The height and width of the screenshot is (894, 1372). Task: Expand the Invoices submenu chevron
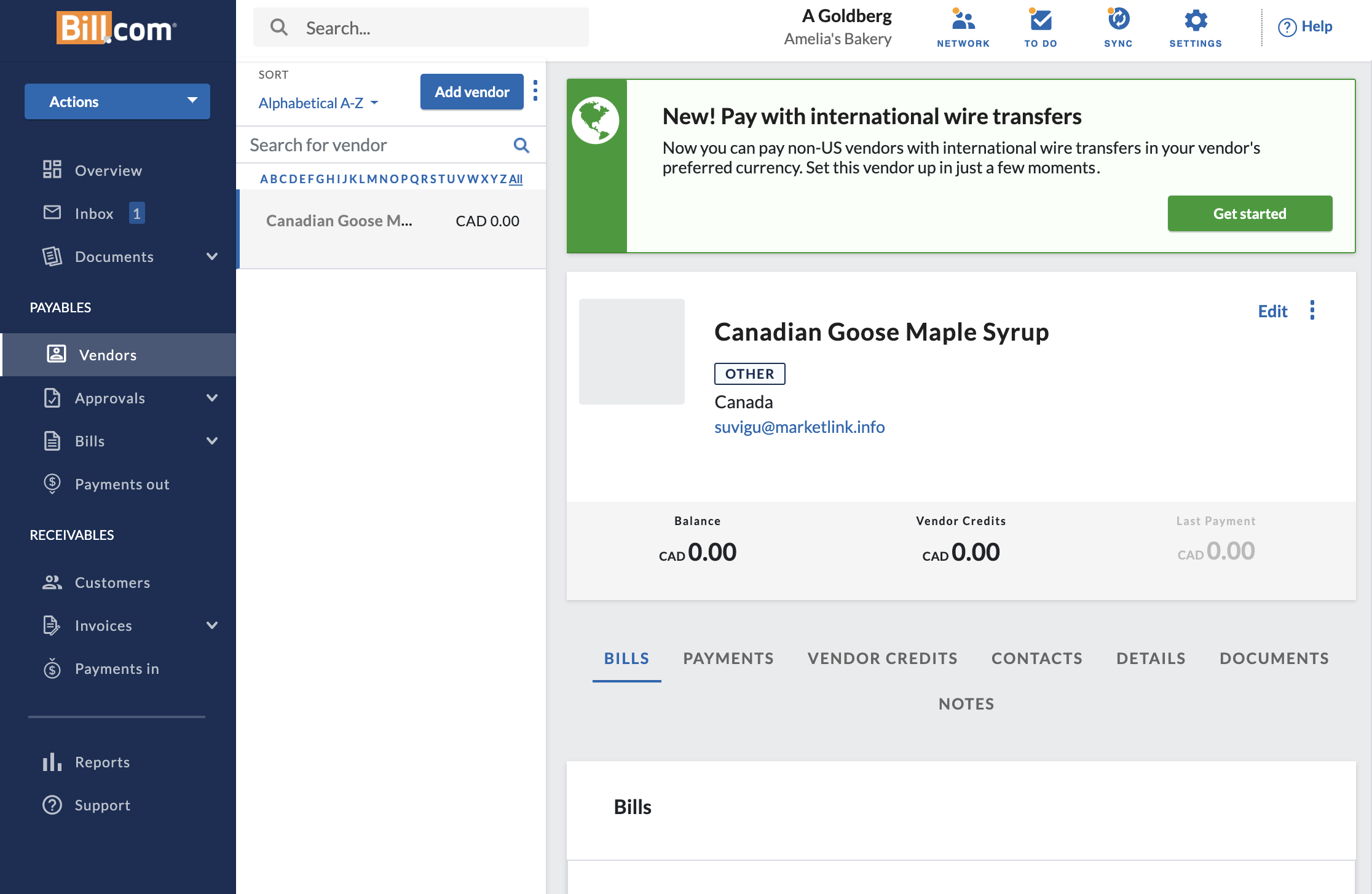[x=212, y=625]
